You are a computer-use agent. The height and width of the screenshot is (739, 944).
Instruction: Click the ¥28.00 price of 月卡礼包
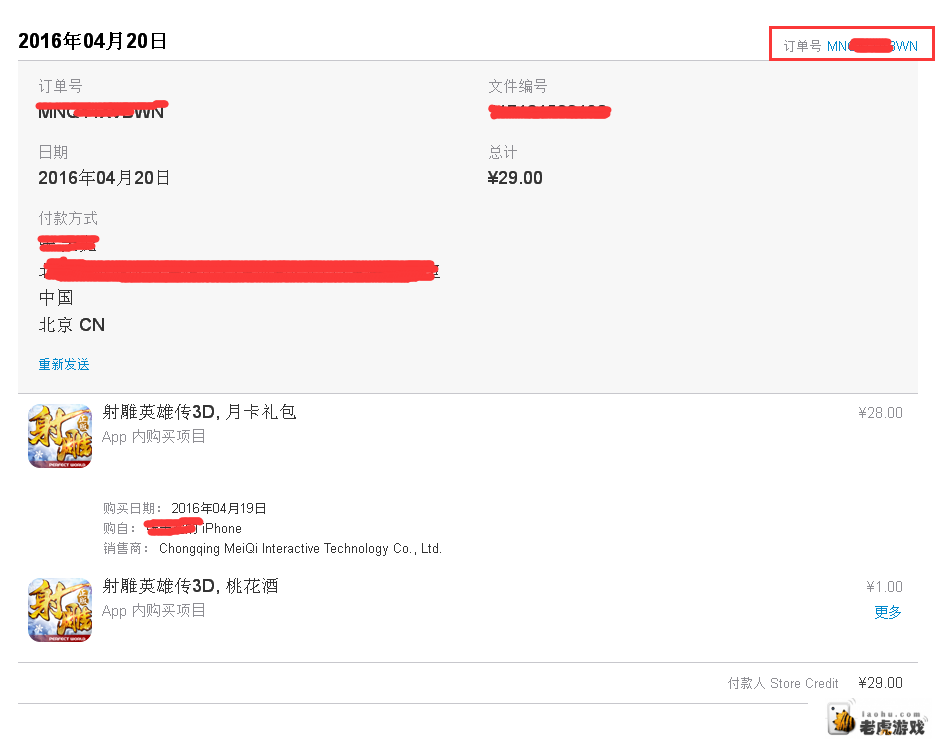tap(880, 413)
